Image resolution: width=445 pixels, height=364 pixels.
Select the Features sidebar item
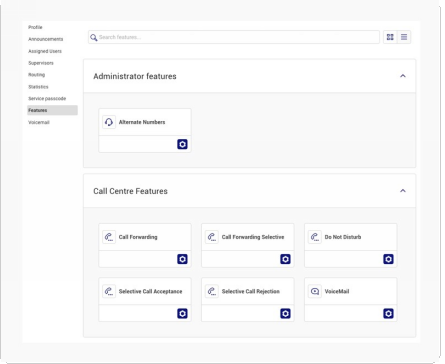click(x=52, y=110)
